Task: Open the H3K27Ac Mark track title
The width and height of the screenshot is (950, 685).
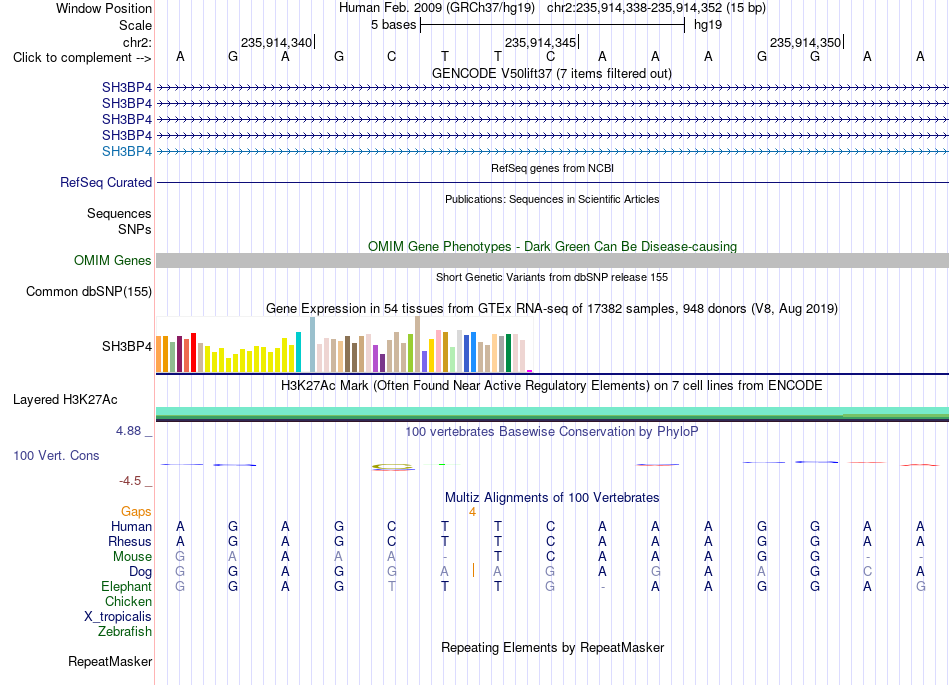Action: (552, 386)
